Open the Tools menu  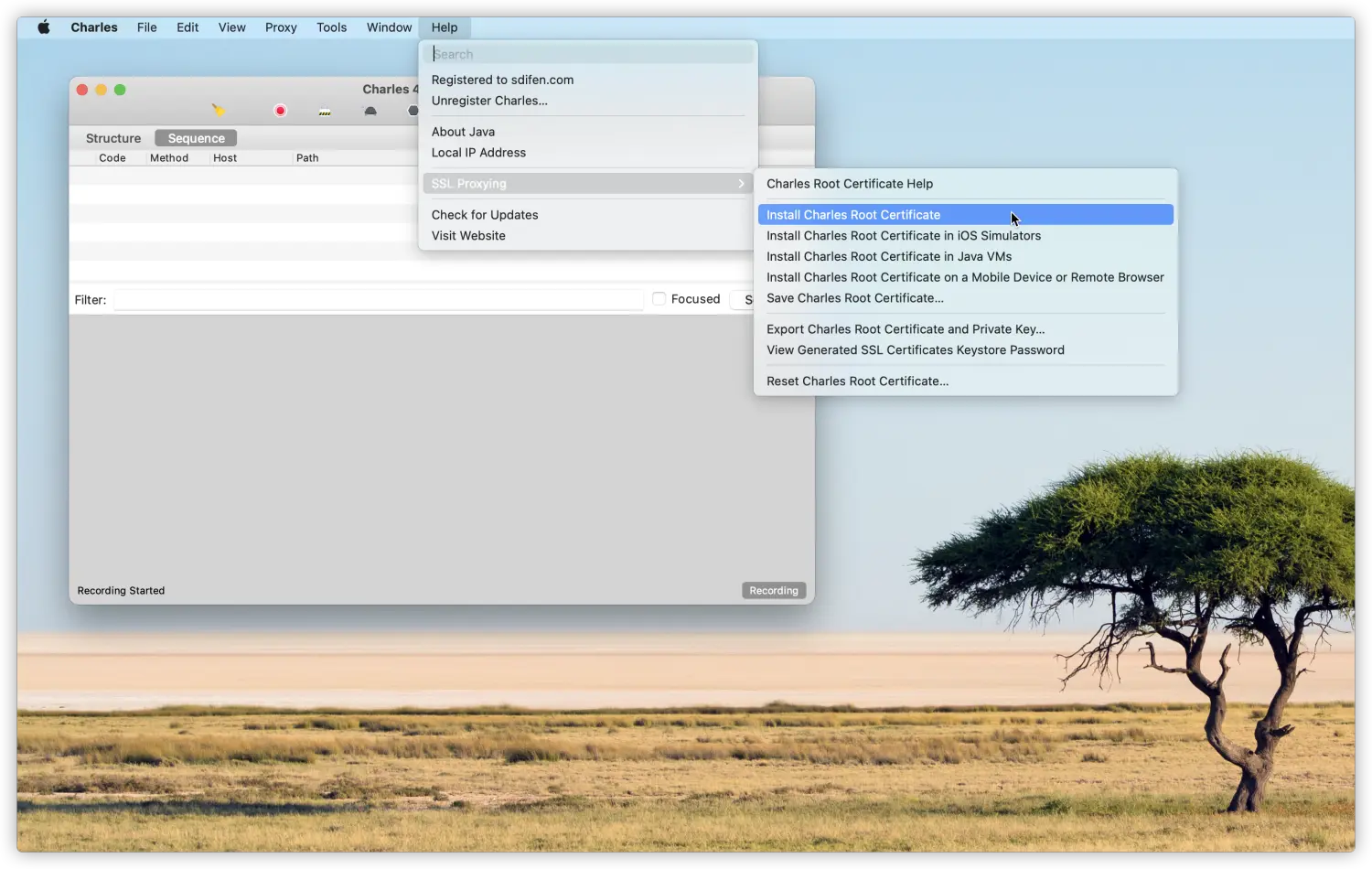[332, 27]
